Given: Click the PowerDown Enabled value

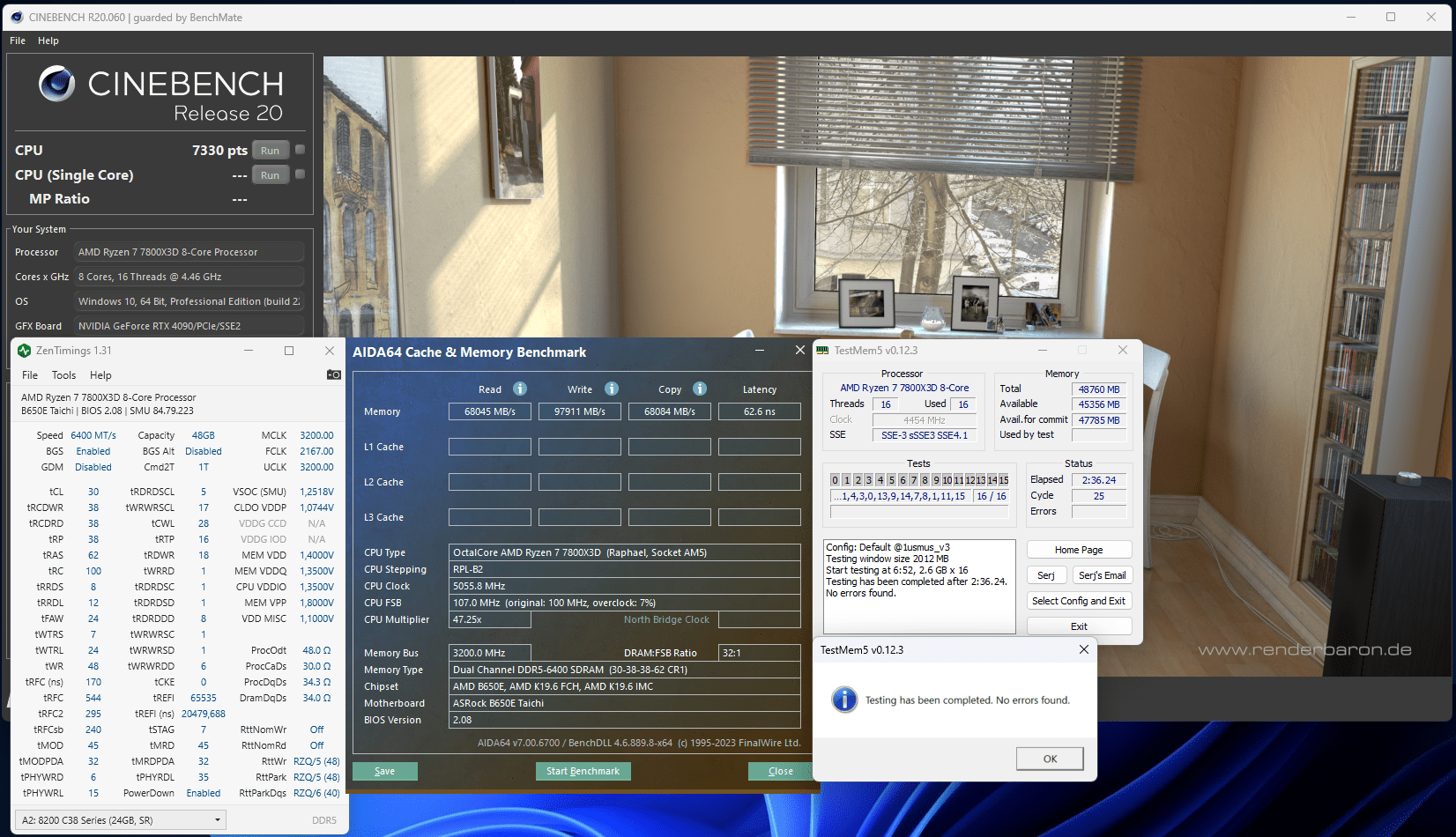Looking at the screenshot, I should pos(204,793).
